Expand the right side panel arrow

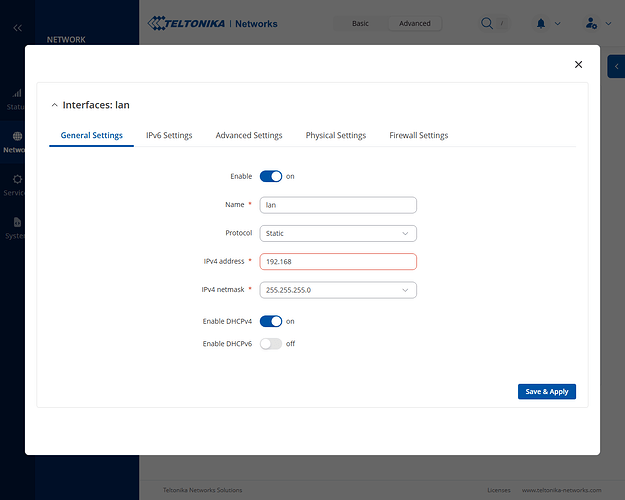tap(616, 67)
